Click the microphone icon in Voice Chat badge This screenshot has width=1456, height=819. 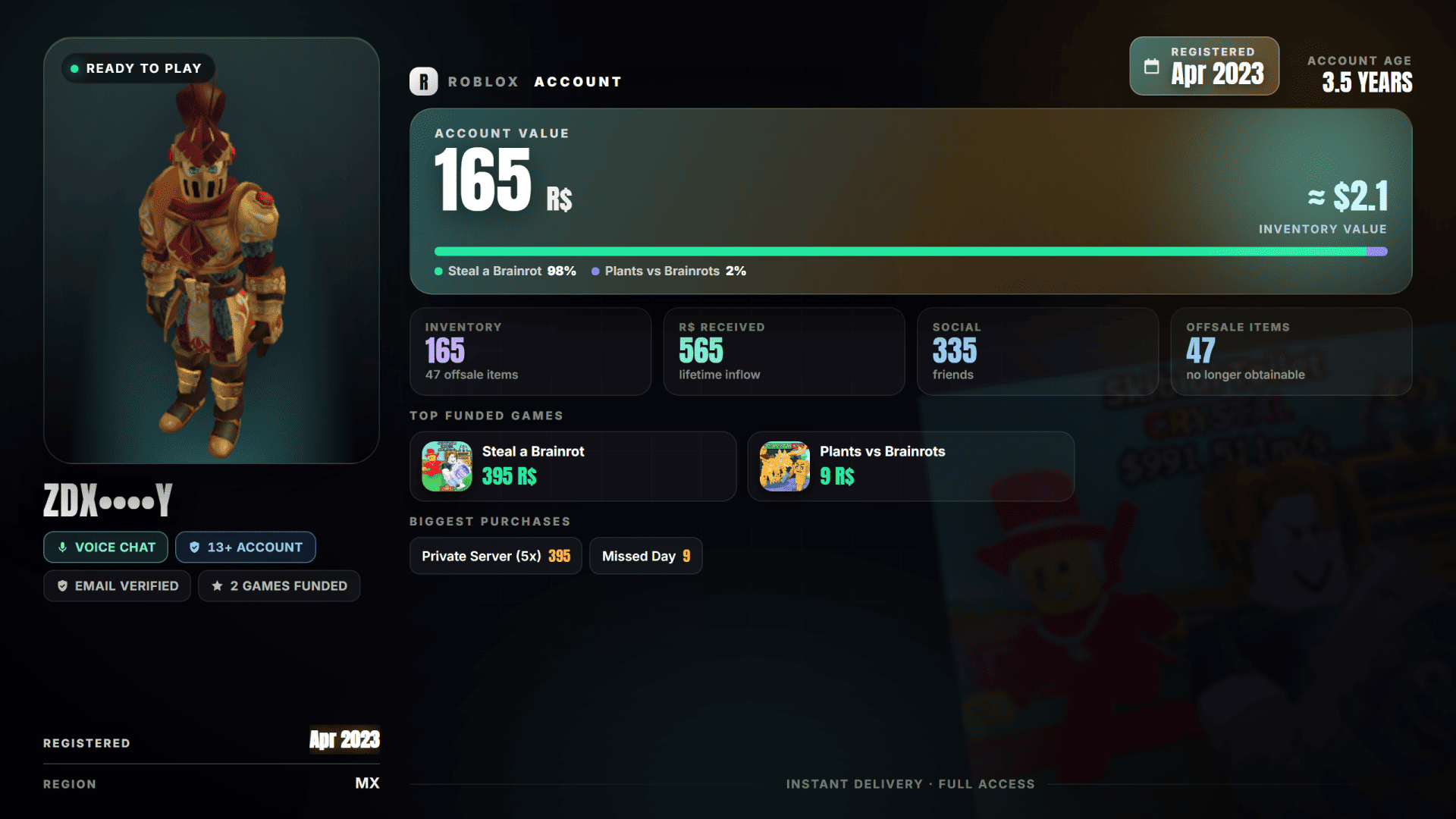coord(63,547)
